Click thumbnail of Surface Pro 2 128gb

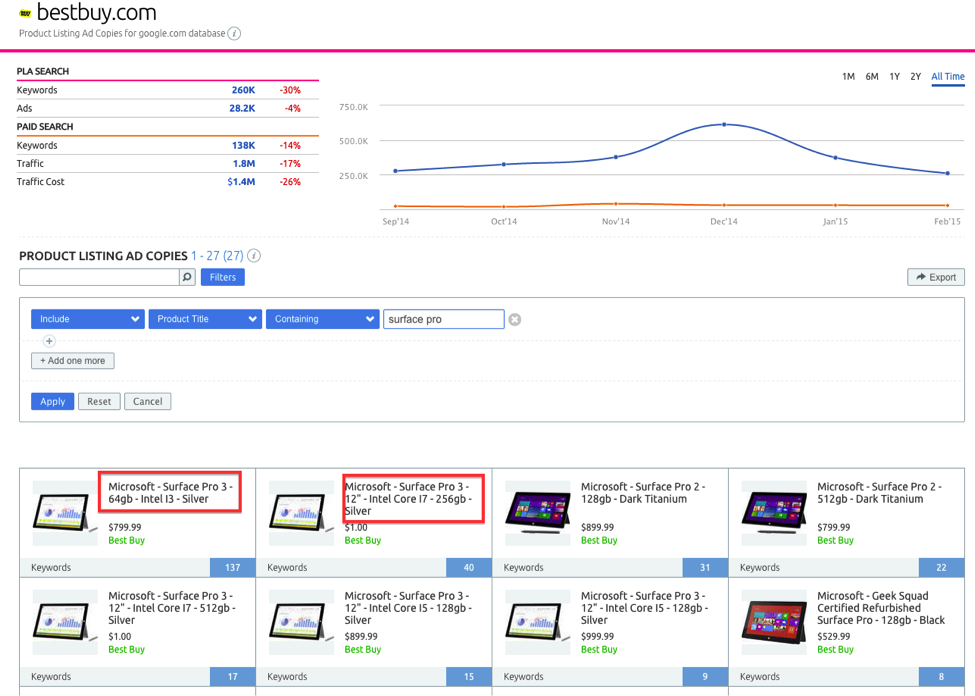(537, 513)
